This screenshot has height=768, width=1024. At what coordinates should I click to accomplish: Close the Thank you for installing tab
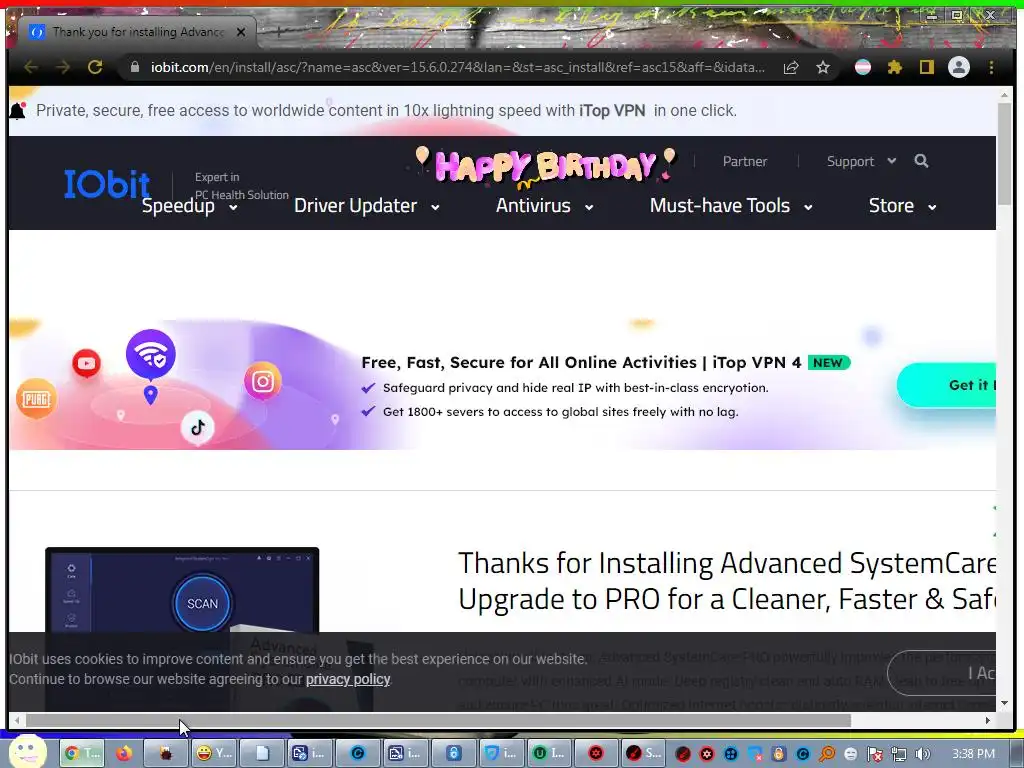coord(241,32)
